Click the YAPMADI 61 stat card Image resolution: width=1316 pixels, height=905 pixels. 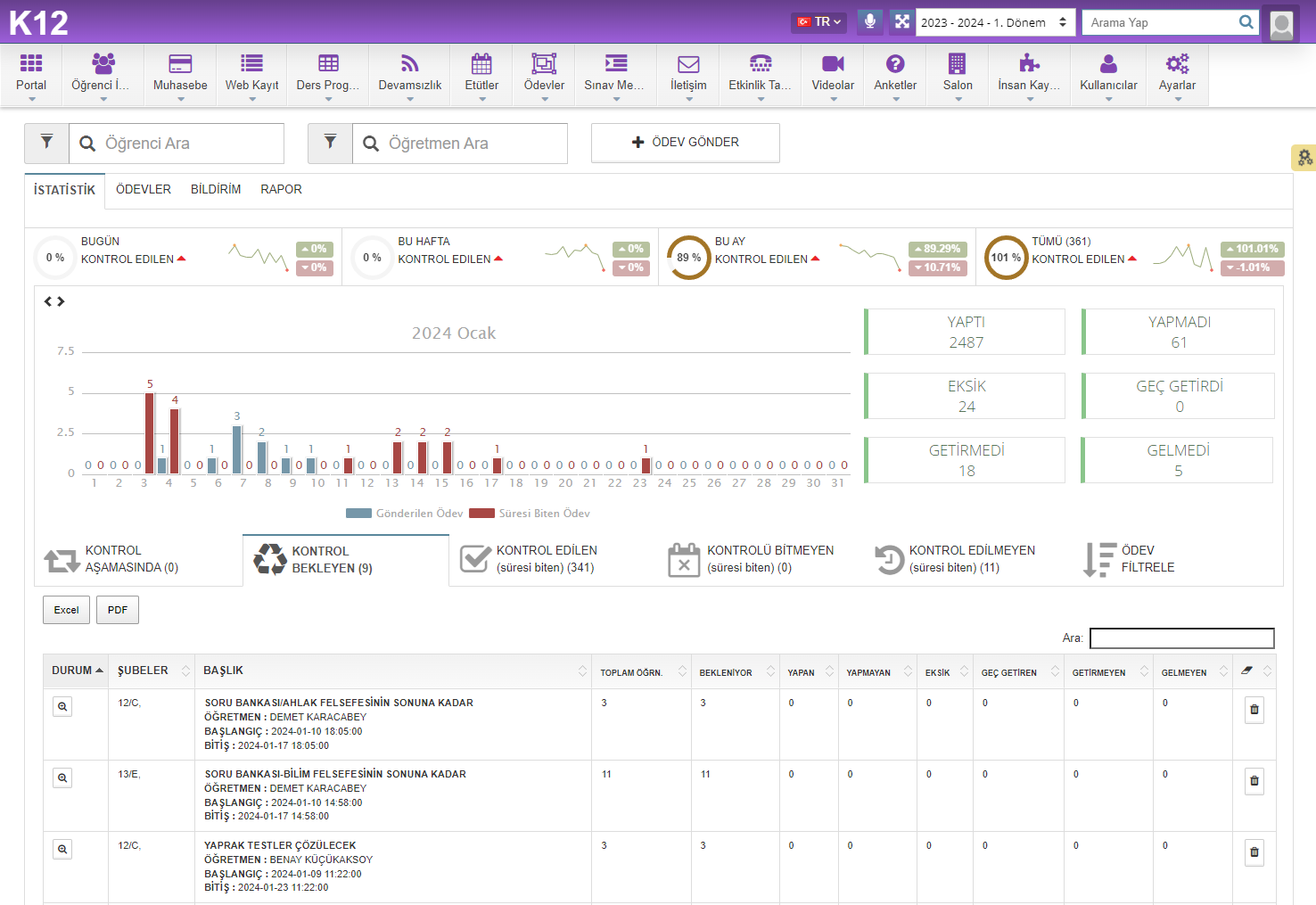point(1178,332)
